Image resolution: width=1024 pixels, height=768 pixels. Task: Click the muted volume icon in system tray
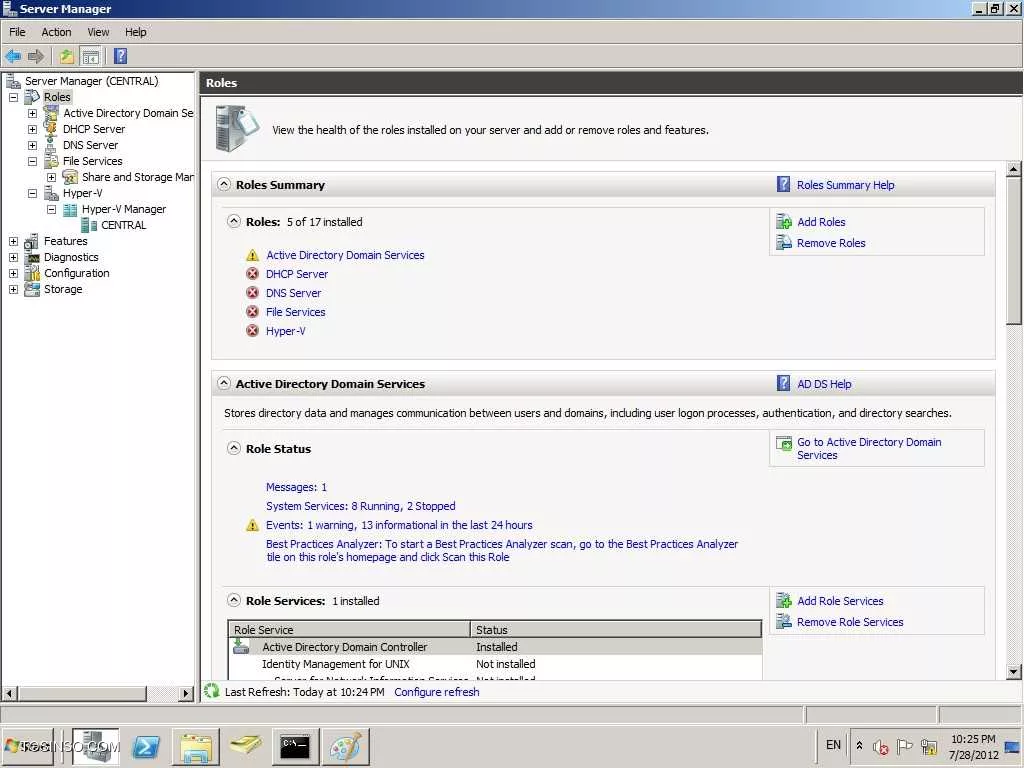(881, 746)
